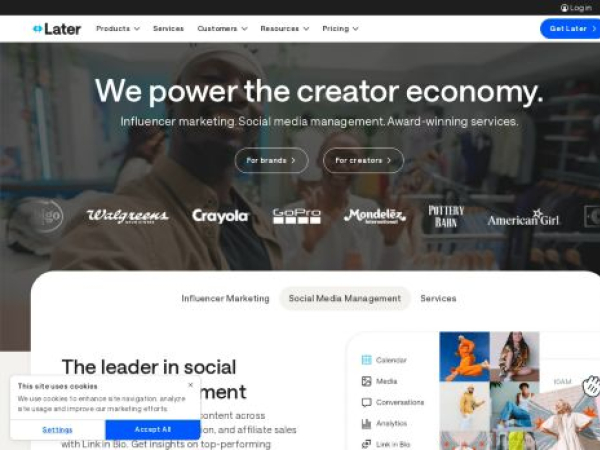Select the Calendar icon in sidebar preview

click(x=366, y=360)
